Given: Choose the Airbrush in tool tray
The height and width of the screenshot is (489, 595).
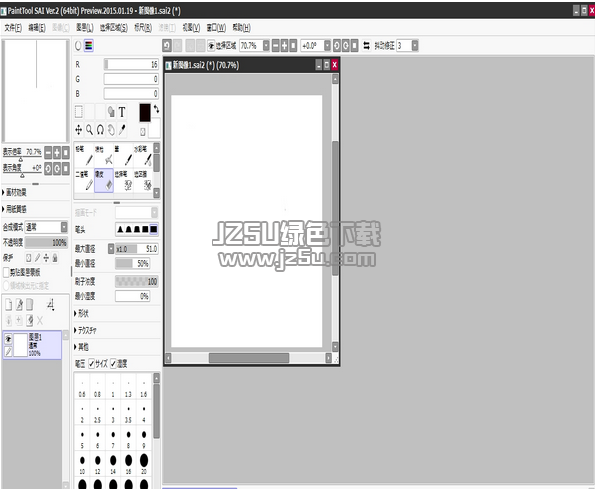Looking at the screenshot, I should click(x=104, y=156).
